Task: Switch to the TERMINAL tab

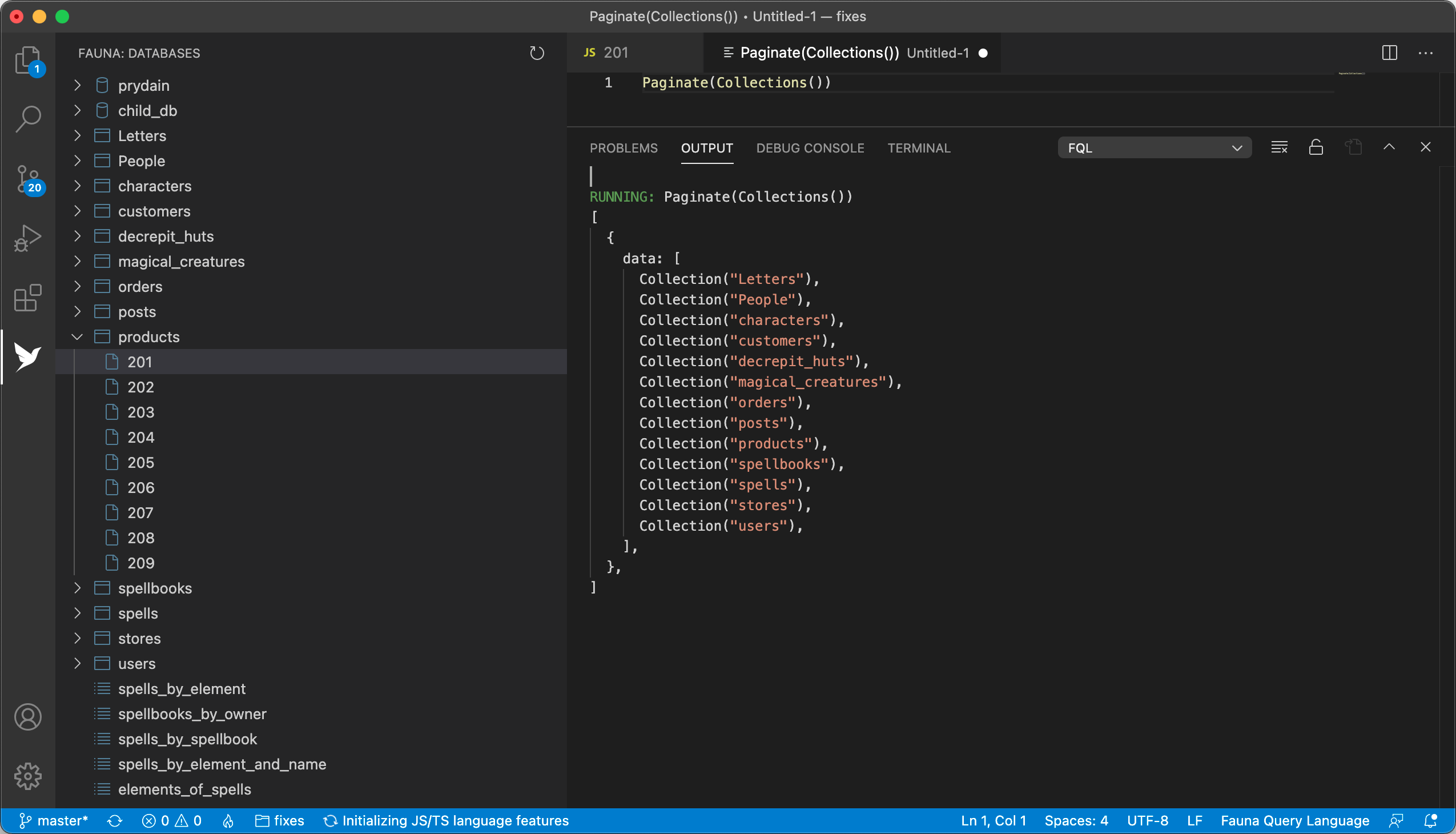Action: [x=918, y=148]
